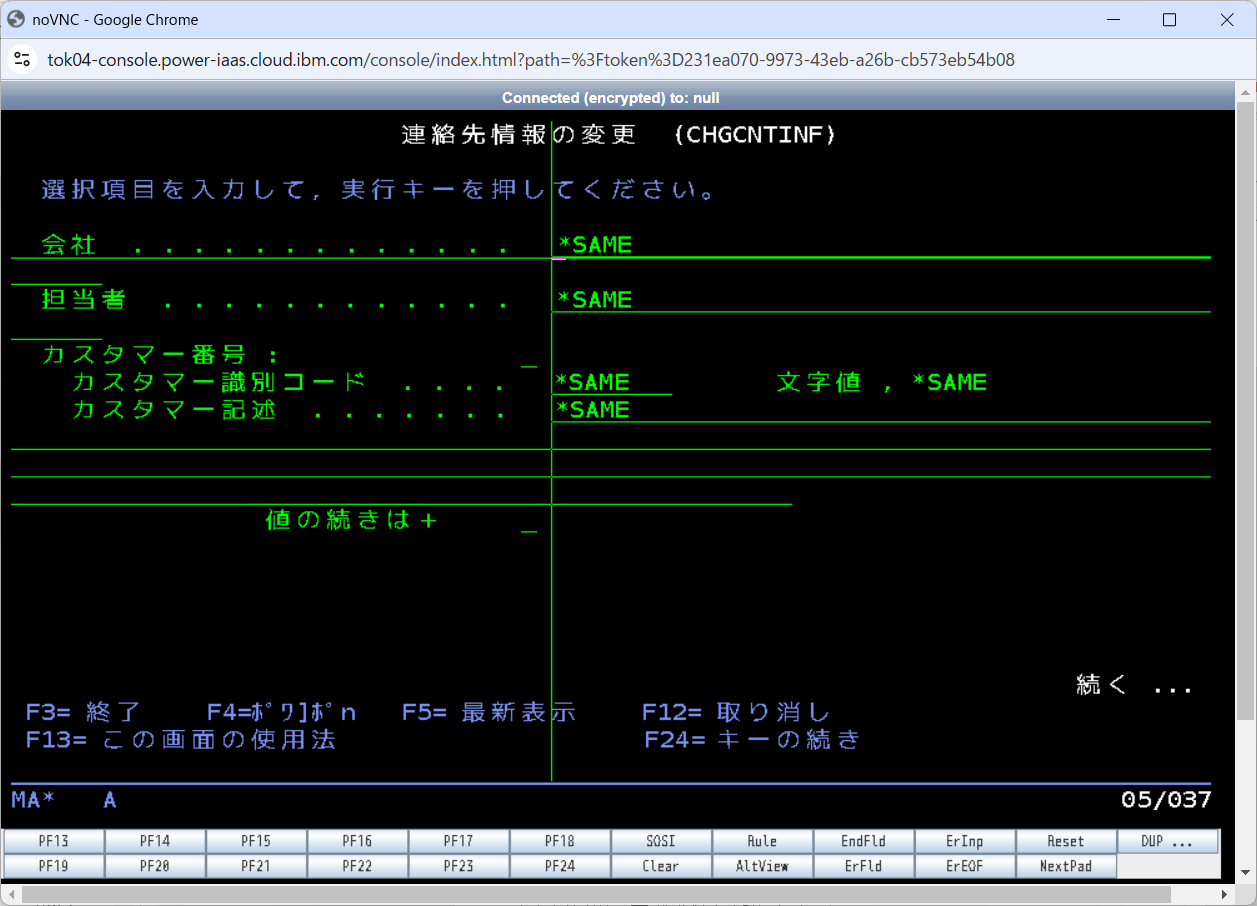This screenshot has width=1257, height=906.
Task: Click the 05/037 cursor position indicator
Action: point(1166,800)
